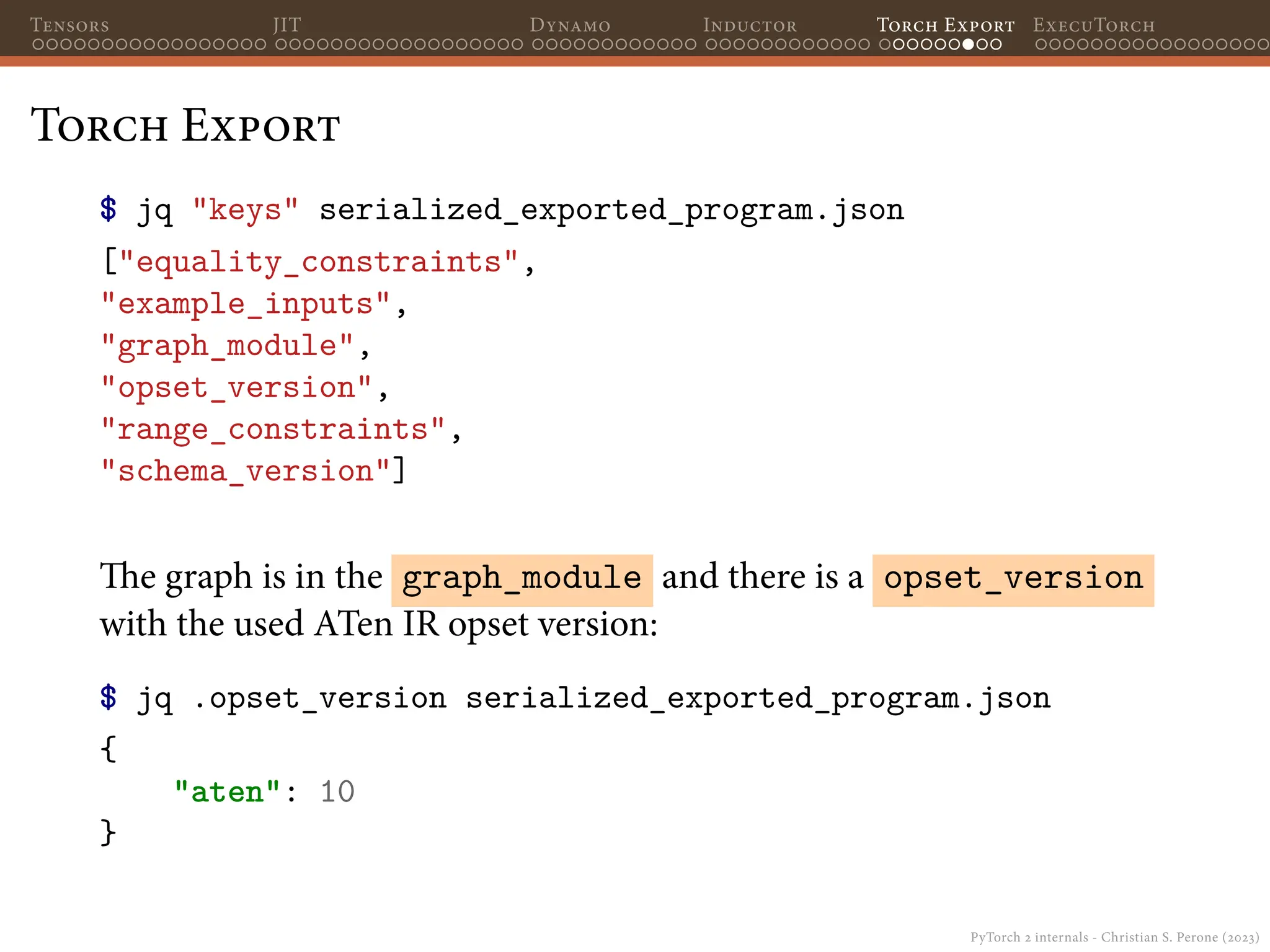
Task: Select the "range_constraints" key
Action: 273,430
